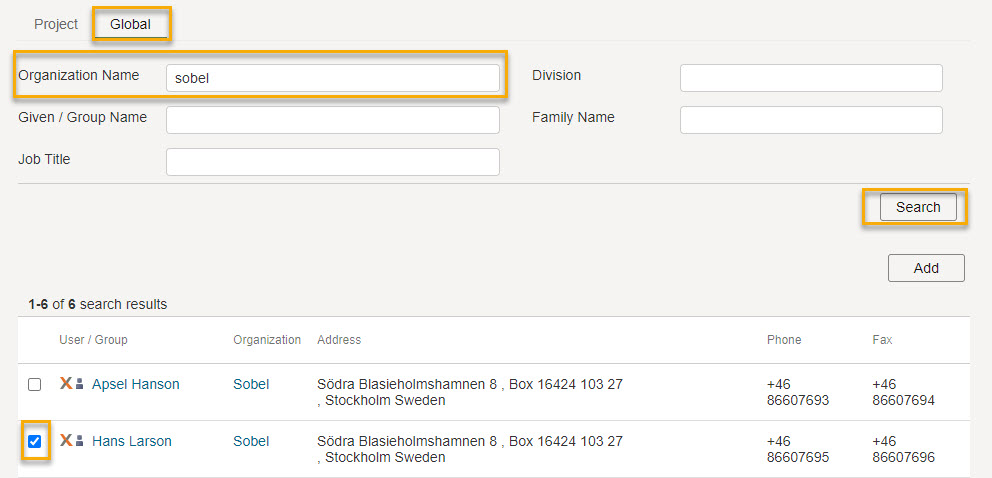Image resolution: width=992 pixels, height=478 pixels.
Task: Click the orange X icon beside Apsel Hanson
Action: point(66,383)
